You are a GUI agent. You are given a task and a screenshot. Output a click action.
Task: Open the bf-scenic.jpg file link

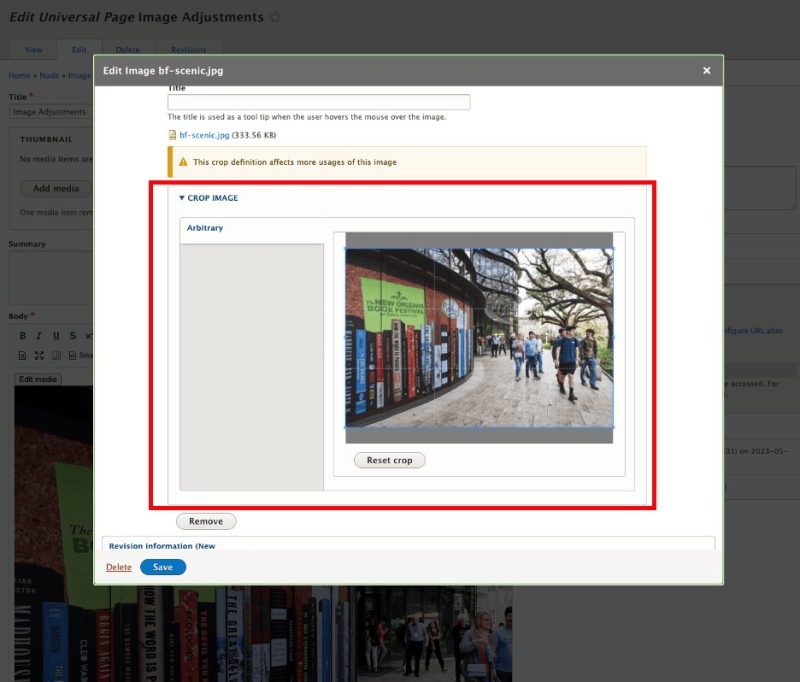pos(204,135)
